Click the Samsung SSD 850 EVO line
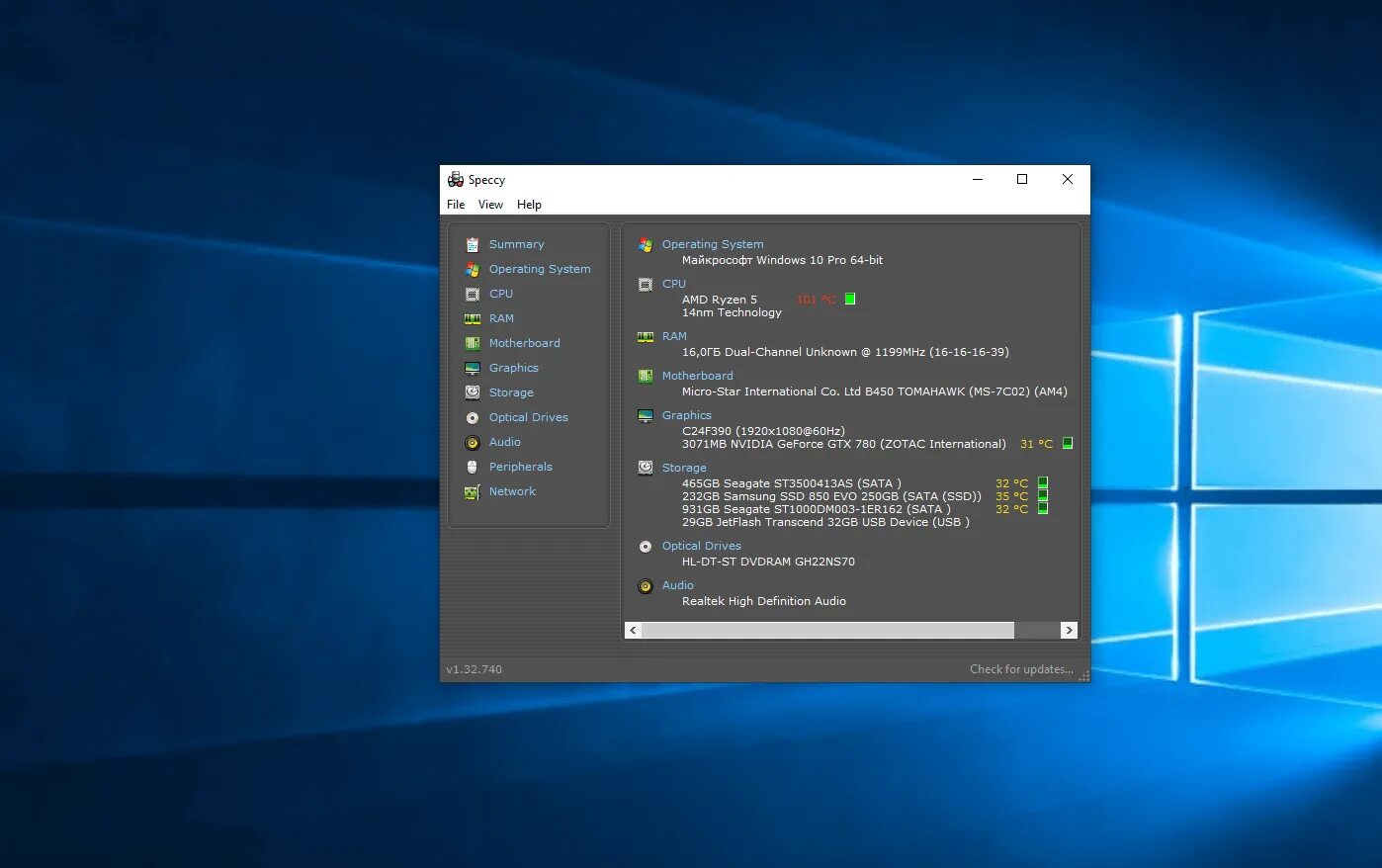Viewport: 1382px width, 868px height. (831, 496)
